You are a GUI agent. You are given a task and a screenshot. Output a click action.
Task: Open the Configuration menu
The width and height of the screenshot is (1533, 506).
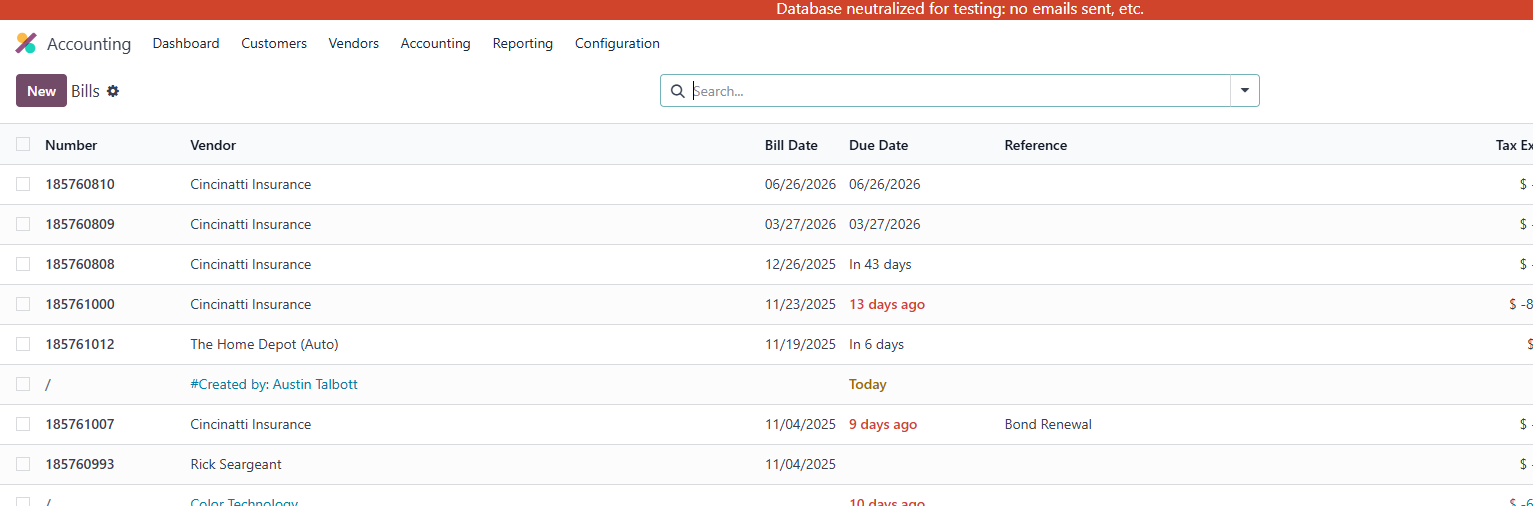[x=617, y=44]
